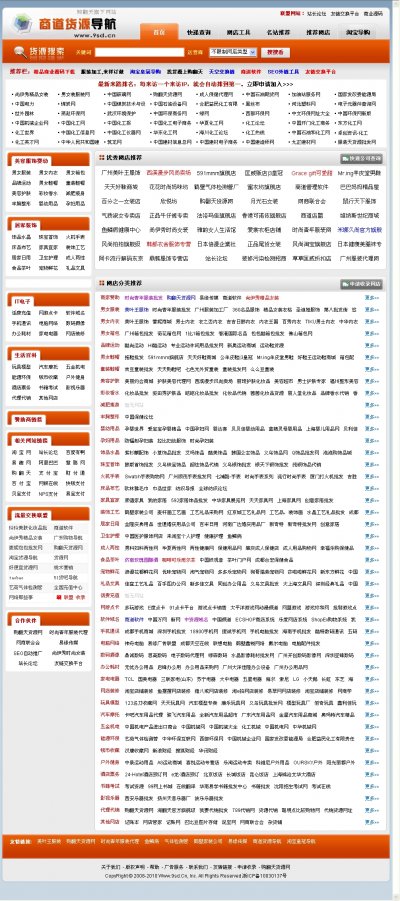Go to the 名站推荐 tab
The height and width of the screenshot is (901, 400).
click(x=278, y=33)
